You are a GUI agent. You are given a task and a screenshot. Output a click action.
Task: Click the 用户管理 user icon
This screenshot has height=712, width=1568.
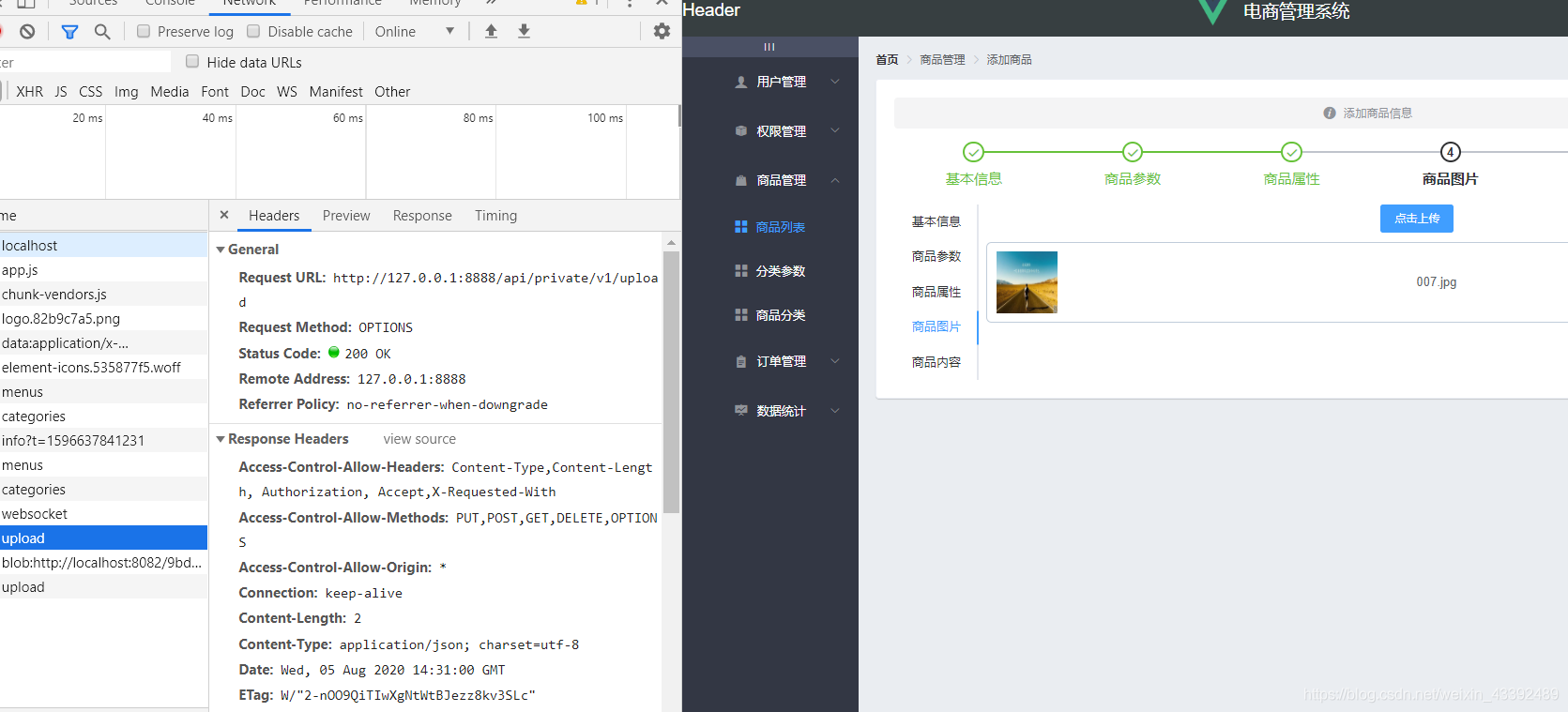pyautogui.click(x=741, y=82)
